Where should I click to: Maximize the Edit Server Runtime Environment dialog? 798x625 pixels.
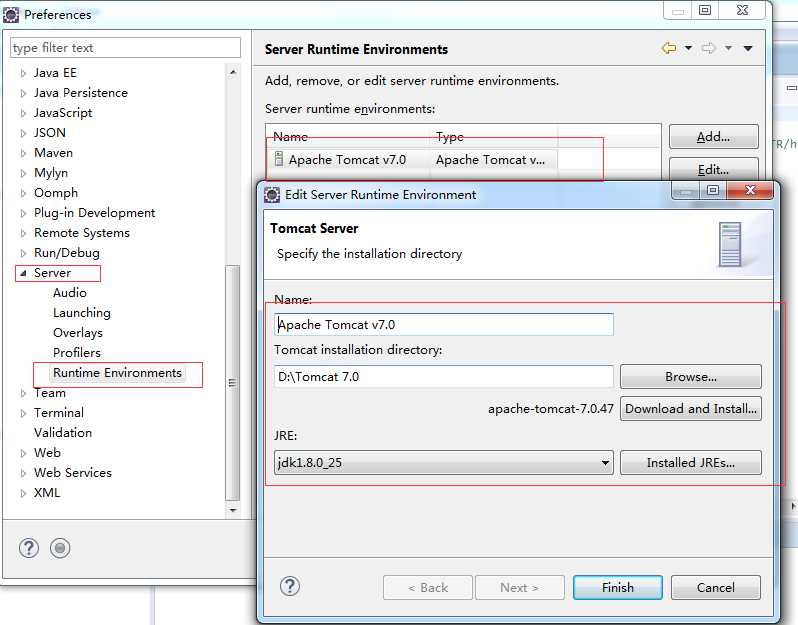(x=713, y=190)
